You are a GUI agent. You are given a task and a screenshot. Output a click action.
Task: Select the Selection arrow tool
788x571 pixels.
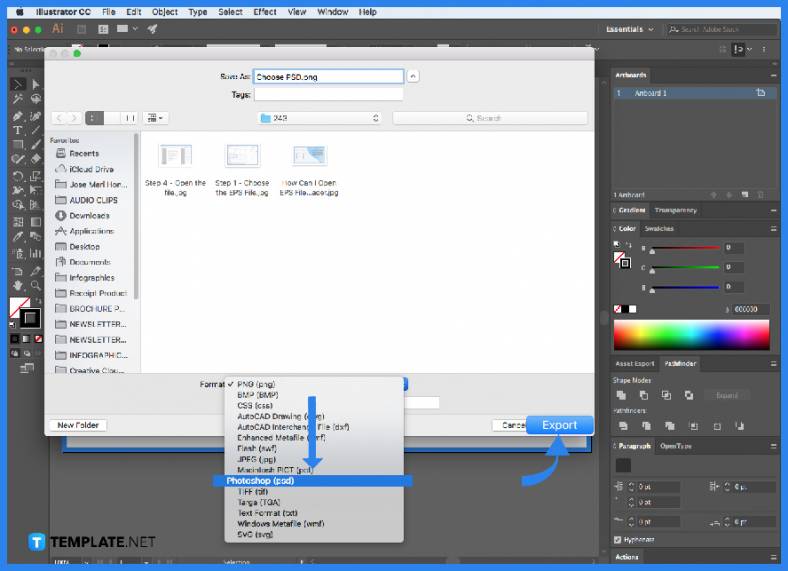18,85
